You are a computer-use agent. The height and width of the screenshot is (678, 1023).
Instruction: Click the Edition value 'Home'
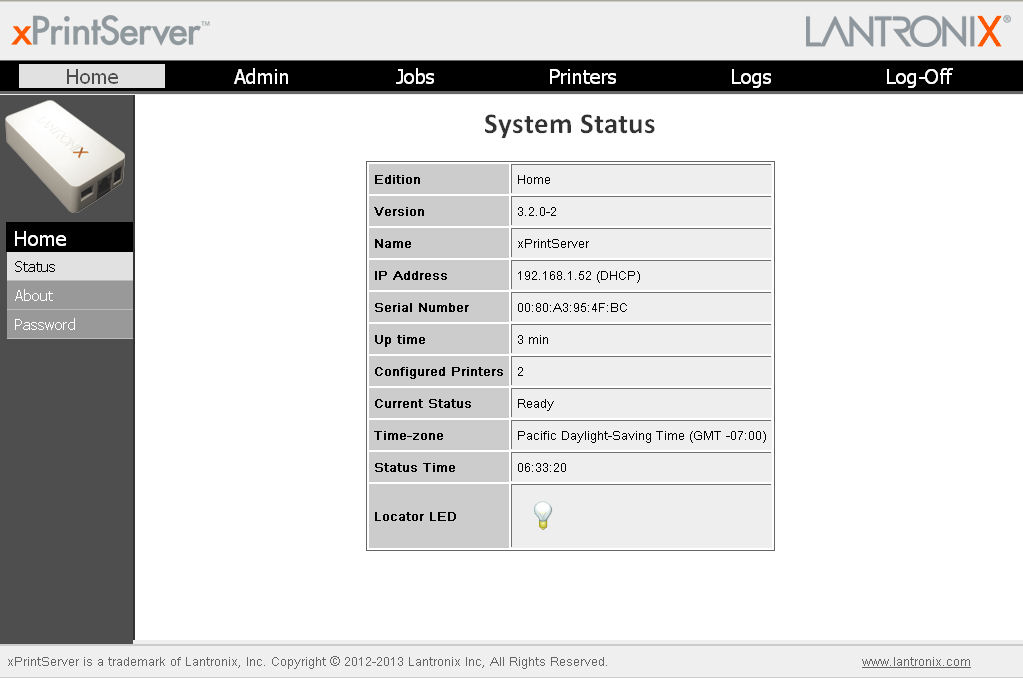(x=534, y=179)
